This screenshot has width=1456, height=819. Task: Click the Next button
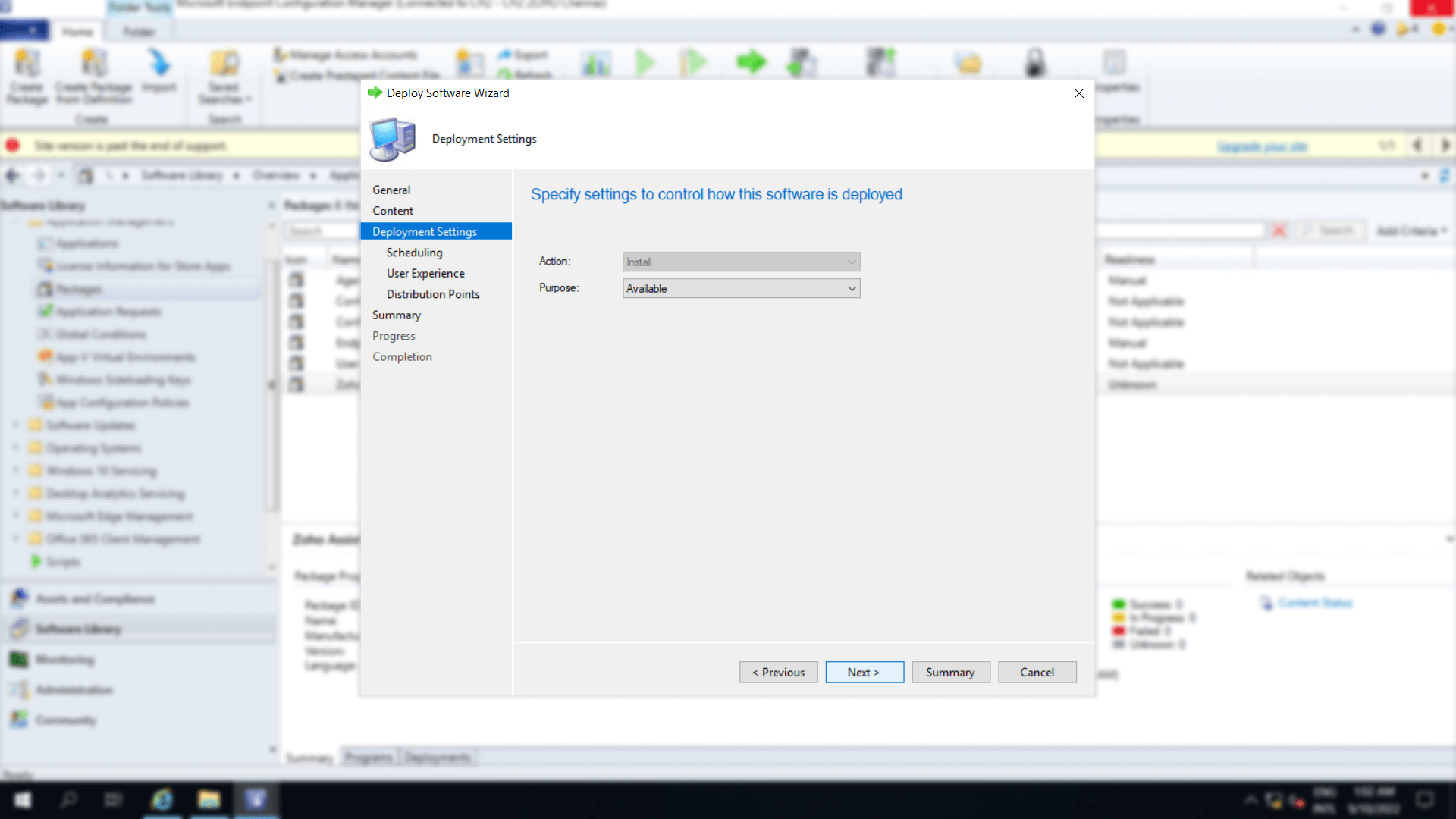(864, 672)
